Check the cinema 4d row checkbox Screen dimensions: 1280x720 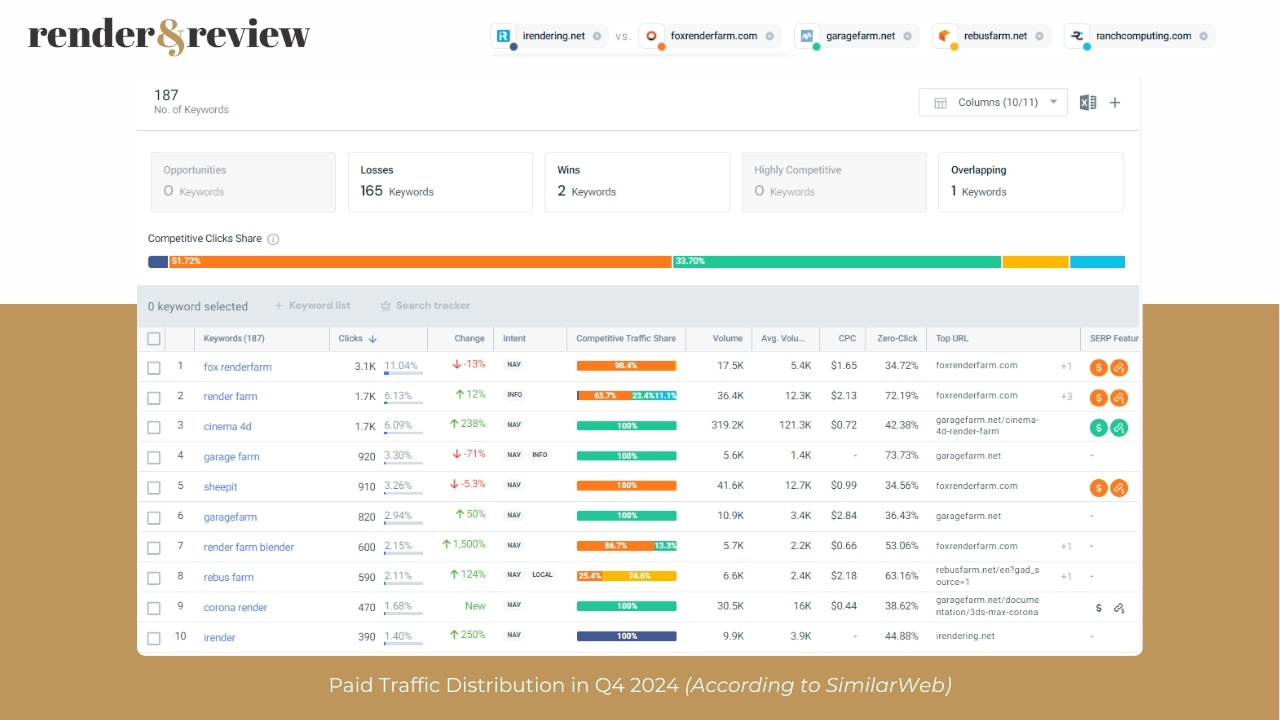(x=154, y=427)
